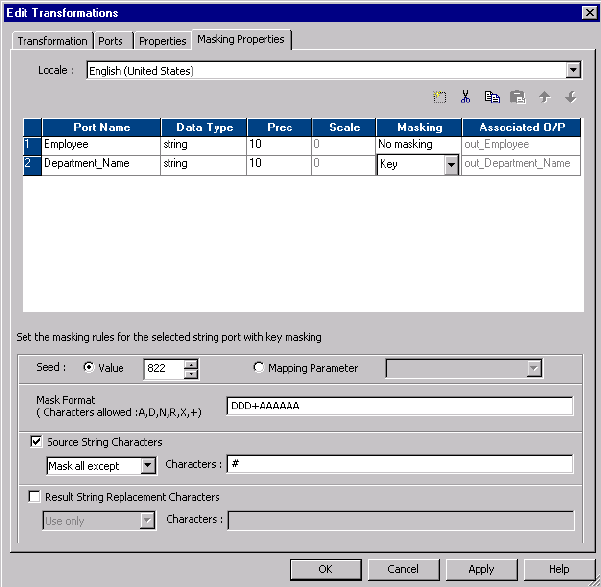Click the new port icon in toolbar
The height and width of the screenshot is (587, 601).
coord(440,97)
